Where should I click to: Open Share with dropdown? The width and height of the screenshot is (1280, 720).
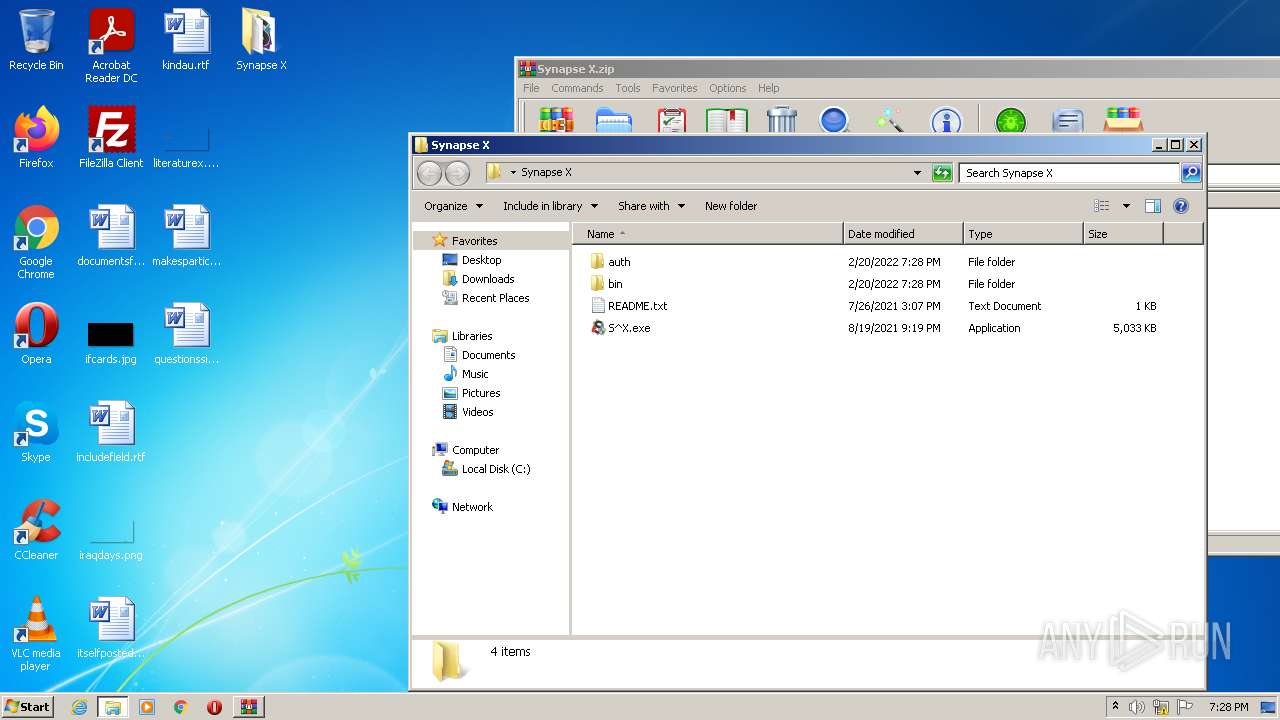click(x=651, y=206)
